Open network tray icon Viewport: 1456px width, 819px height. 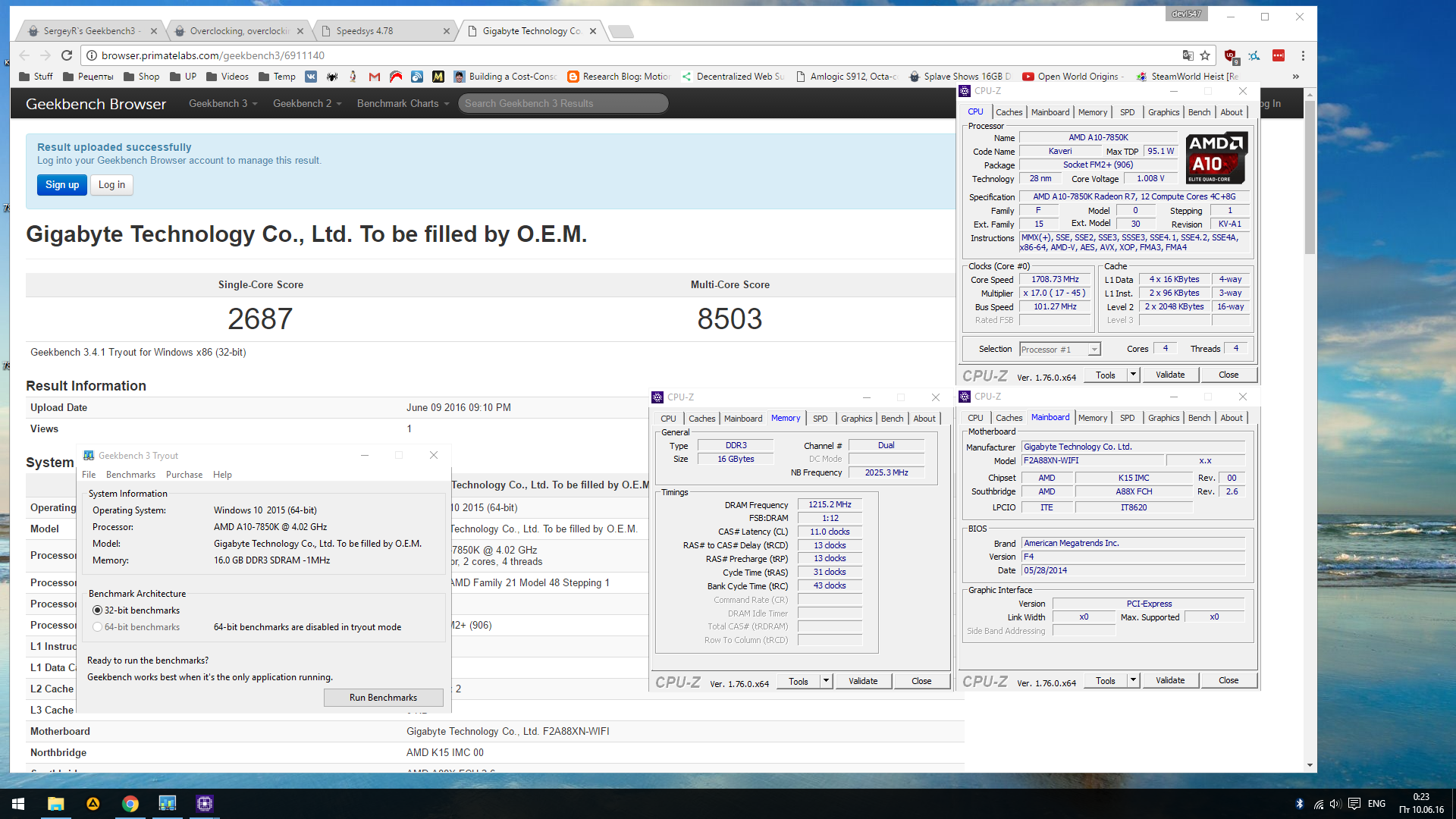pyautogui.click(x=1319, y=804)
